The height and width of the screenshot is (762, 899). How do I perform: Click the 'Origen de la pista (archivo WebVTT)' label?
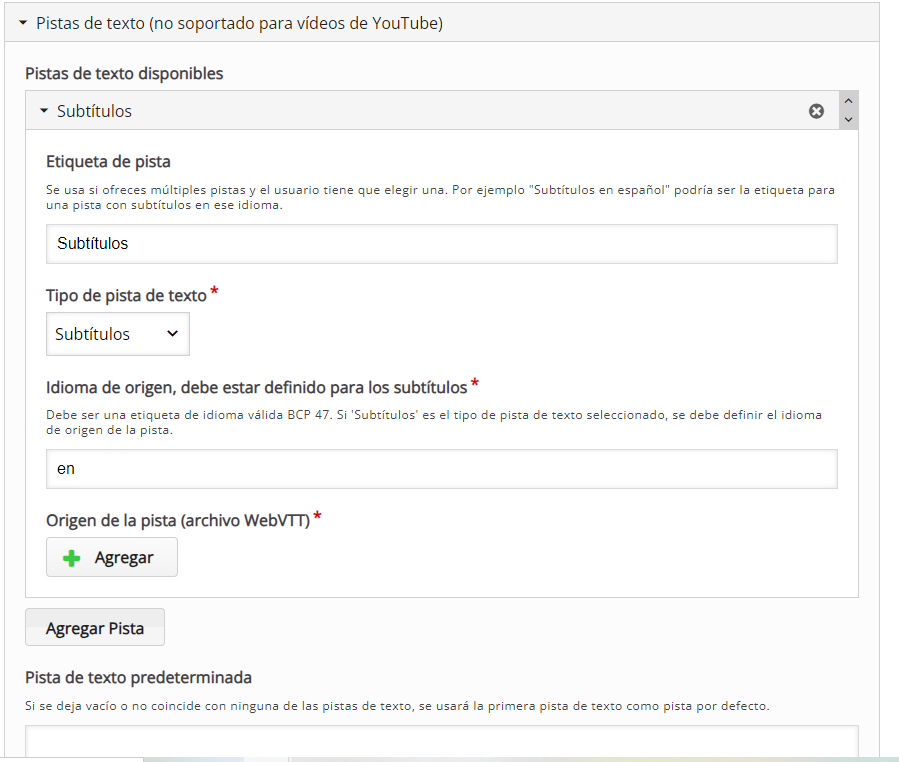tap(178, 520)
